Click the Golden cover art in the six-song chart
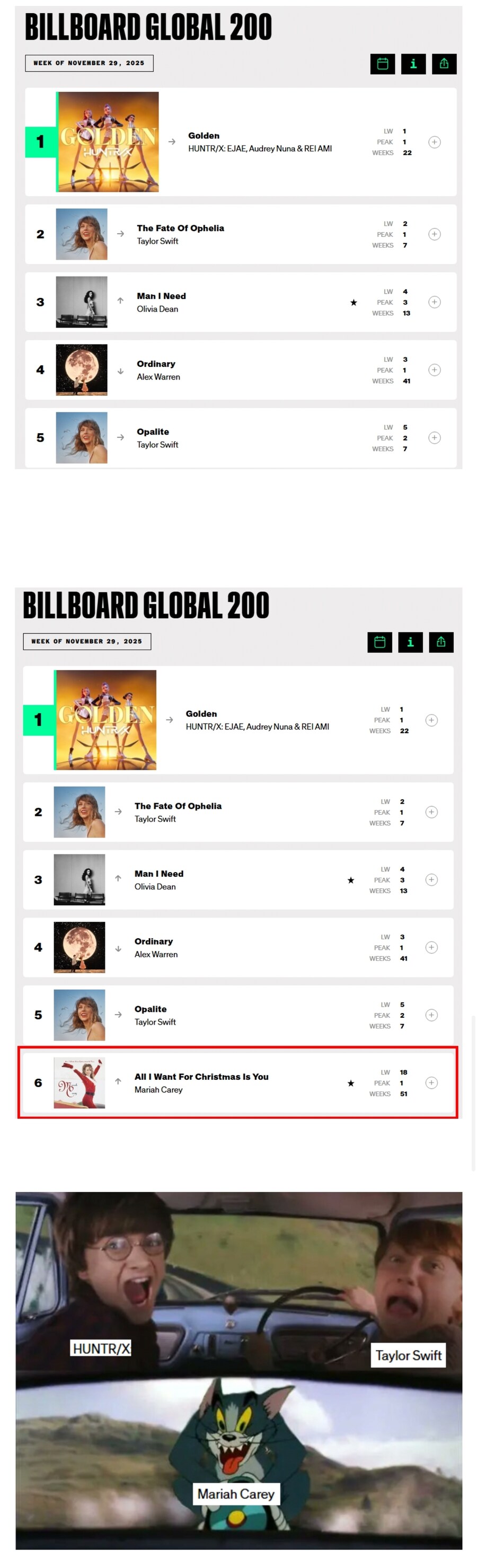The height and width of the screenshot is (1568, 477). (x=106, y=720)
